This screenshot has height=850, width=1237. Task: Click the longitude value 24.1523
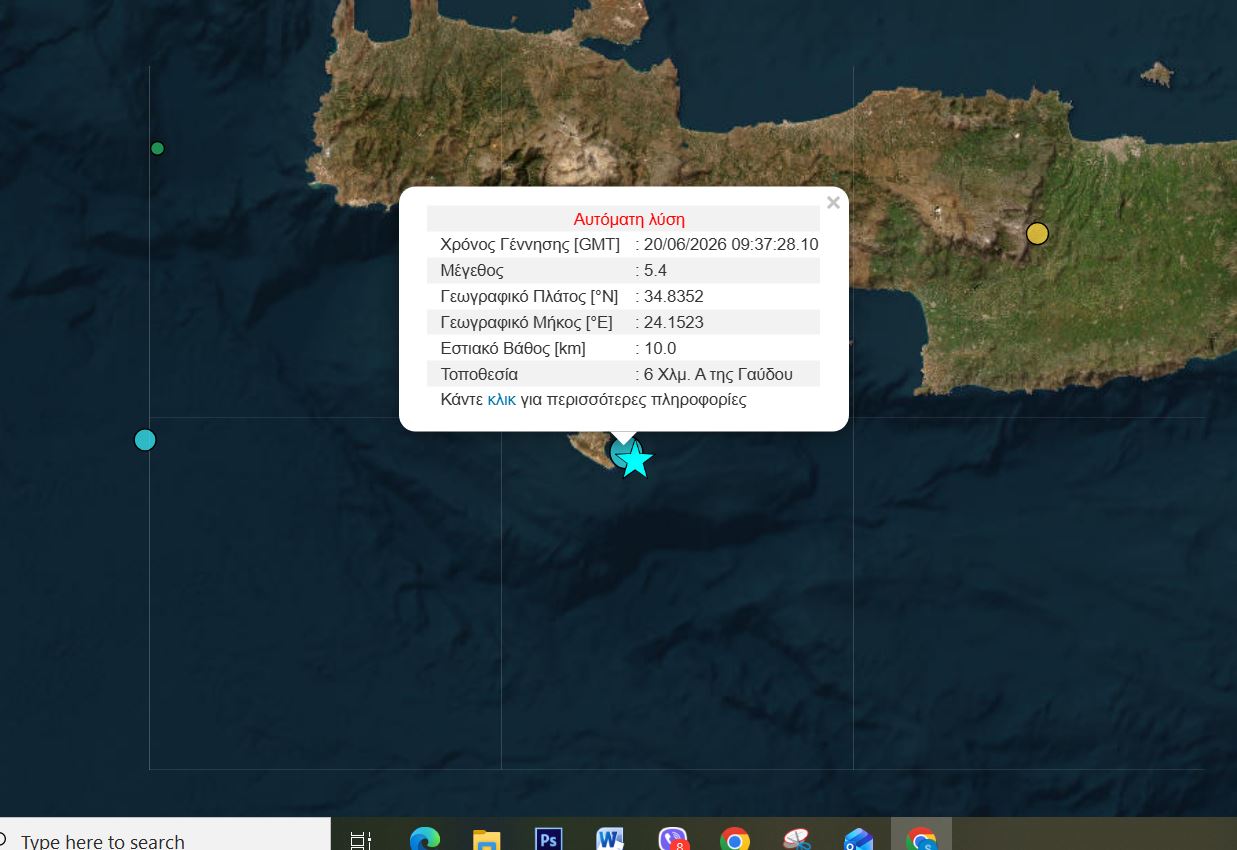674,322
